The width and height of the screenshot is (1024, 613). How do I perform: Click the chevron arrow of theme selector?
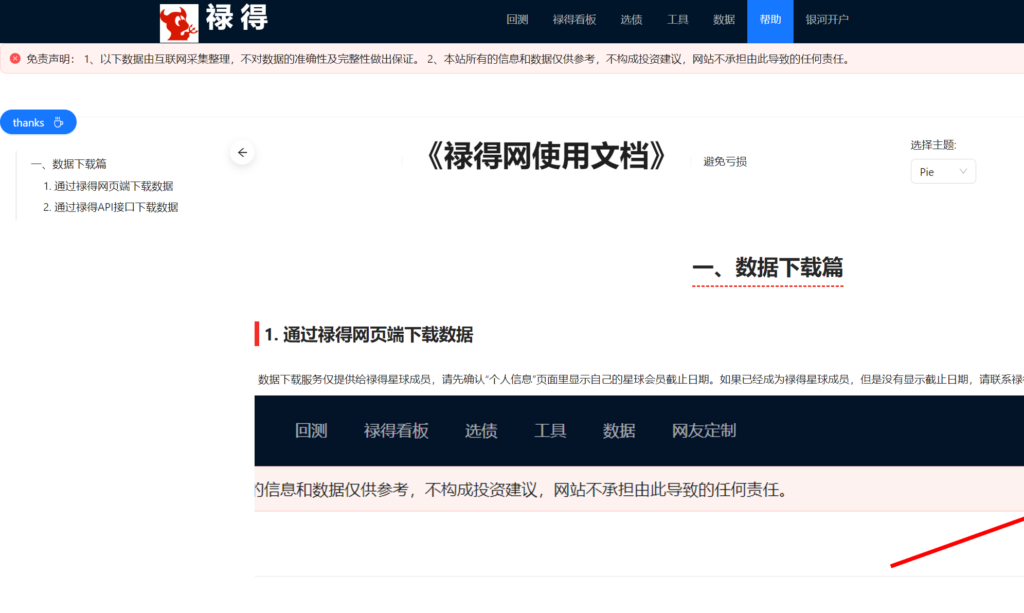963,172
